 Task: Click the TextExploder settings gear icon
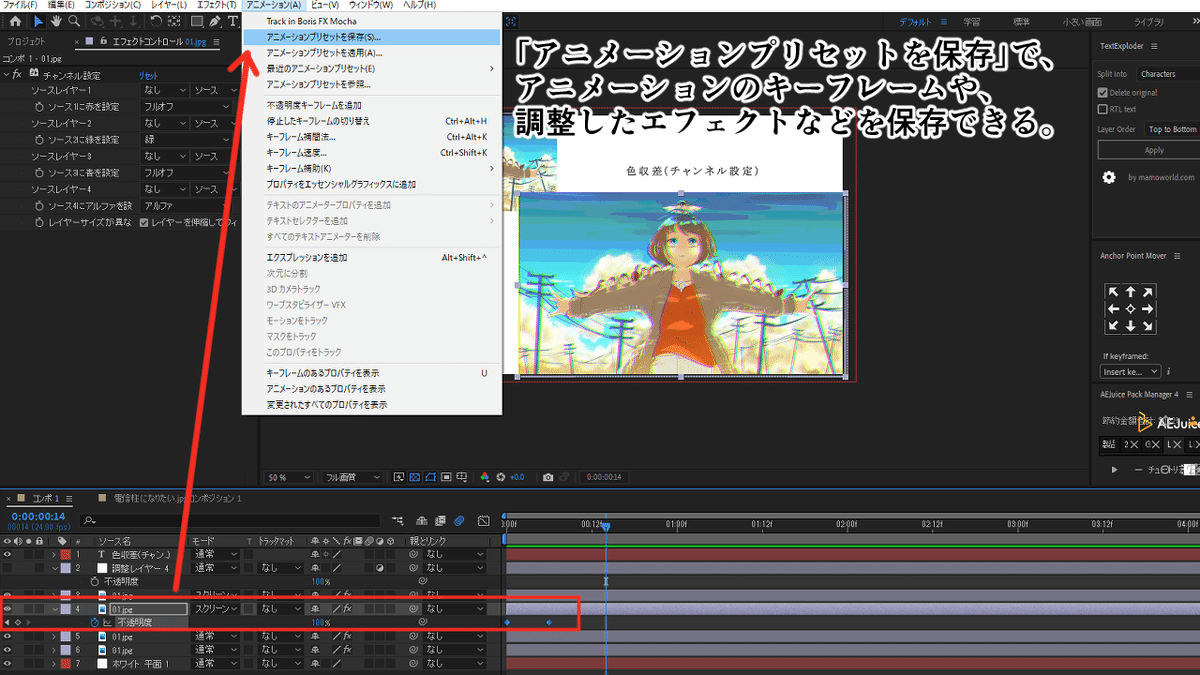(1109, 177)
